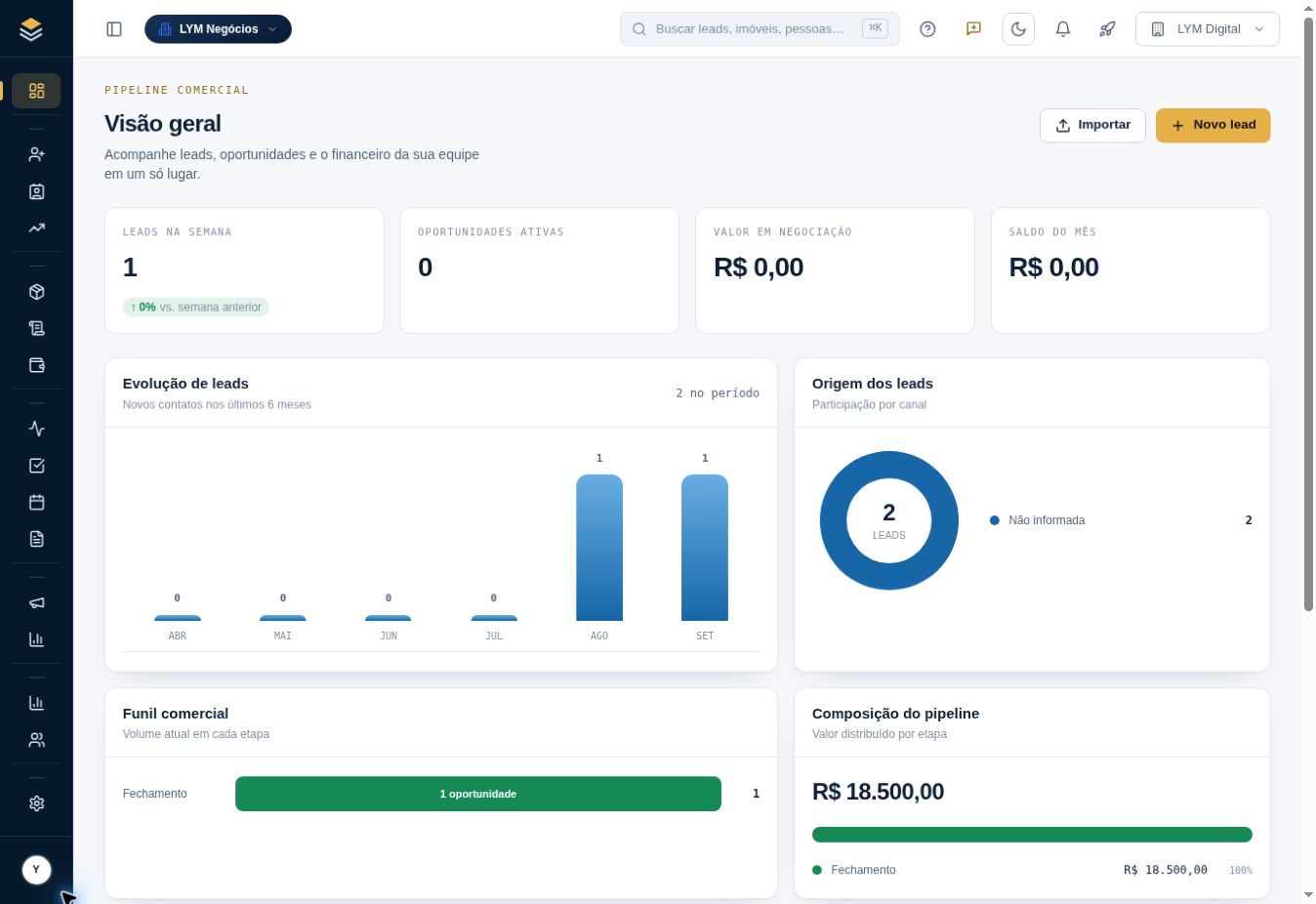The width and height of the screenshot is (1316, 904).
Task: Click the rocket icon in top bar
Action: 1107,29
